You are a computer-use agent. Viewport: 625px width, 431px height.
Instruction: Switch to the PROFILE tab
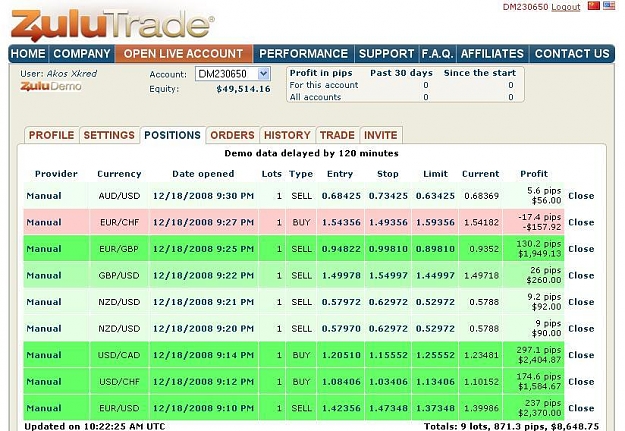point(51,135)
